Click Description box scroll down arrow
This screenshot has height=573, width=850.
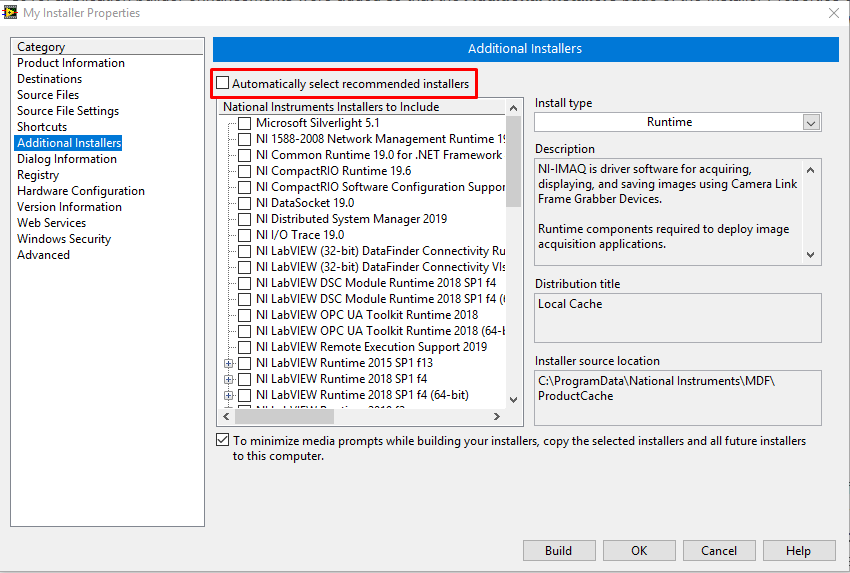(810, 254)
